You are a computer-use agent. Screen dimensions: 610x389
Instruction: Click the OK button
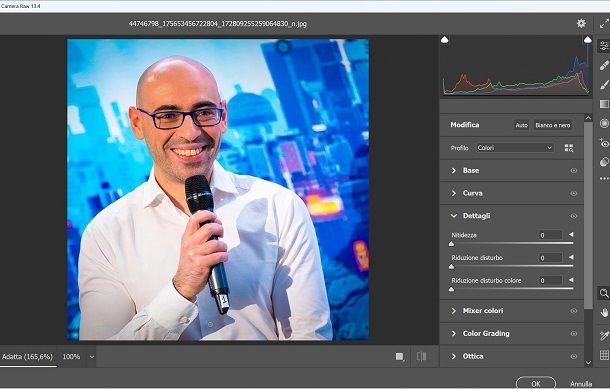[536, 383]
